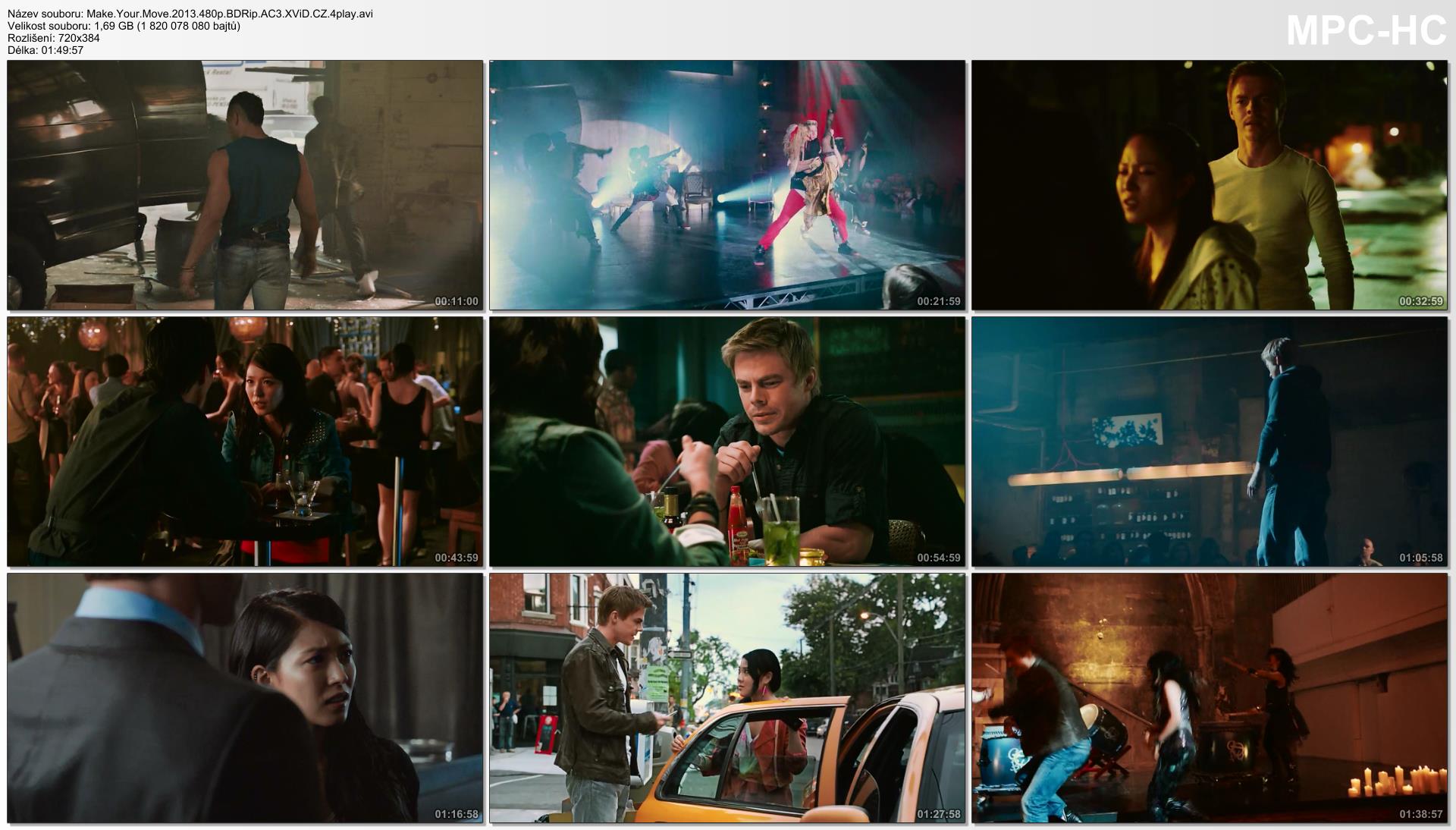Screen dimensions: 1456x830
Task: Click the 00:54:59 timestamp label
Action: (938, 558)
